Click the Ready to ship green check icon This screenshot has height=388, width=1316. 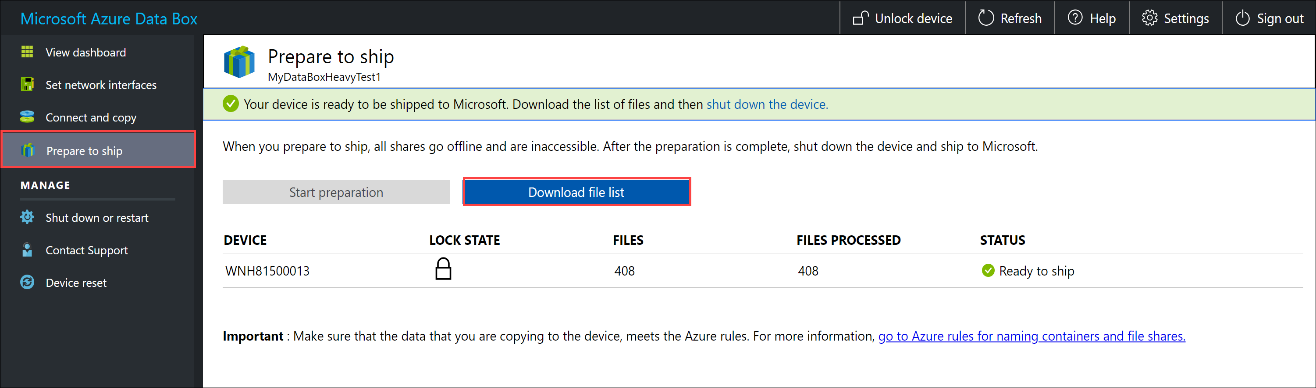pyautogui.click(x=988, y=270)
